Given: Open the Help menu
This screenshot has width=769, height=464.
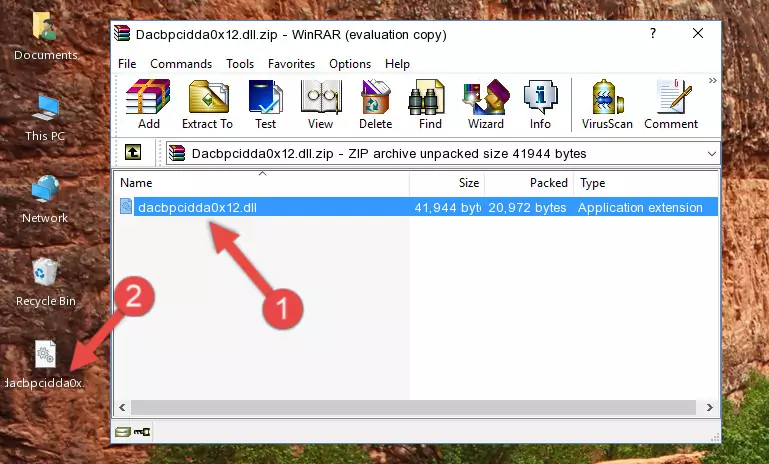Looking at the screenshot, I should (x=397, y=64).
